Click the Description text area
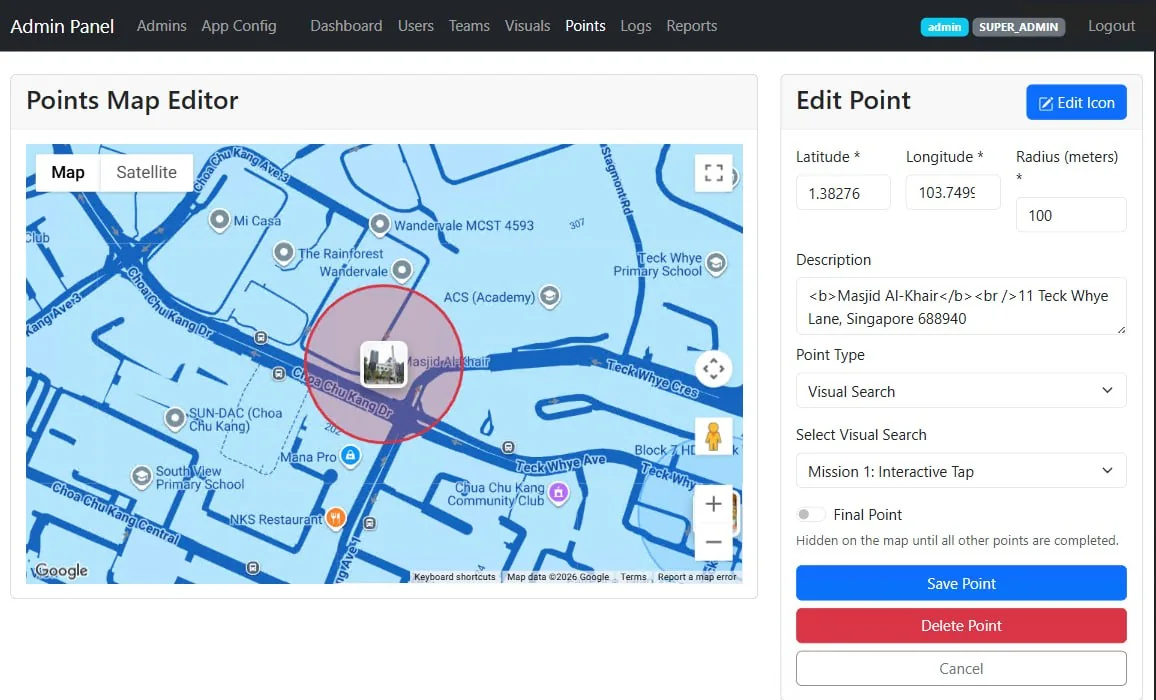 [961, 306]
